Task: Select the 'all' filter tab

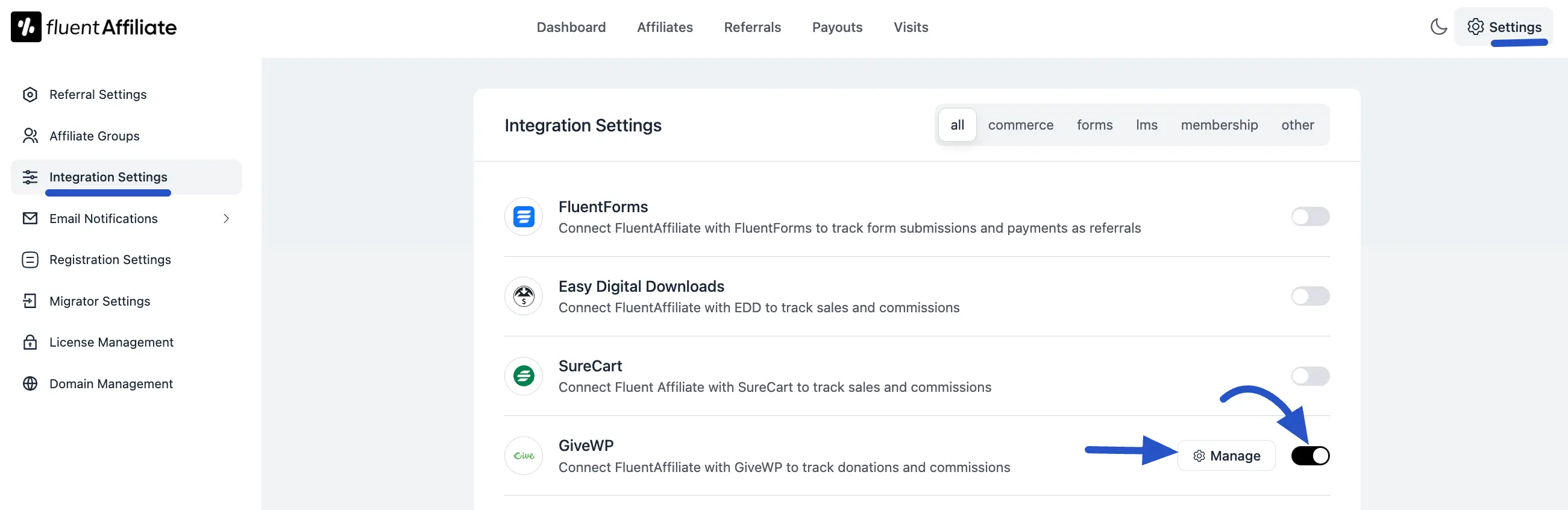Action: click(957, 125)
